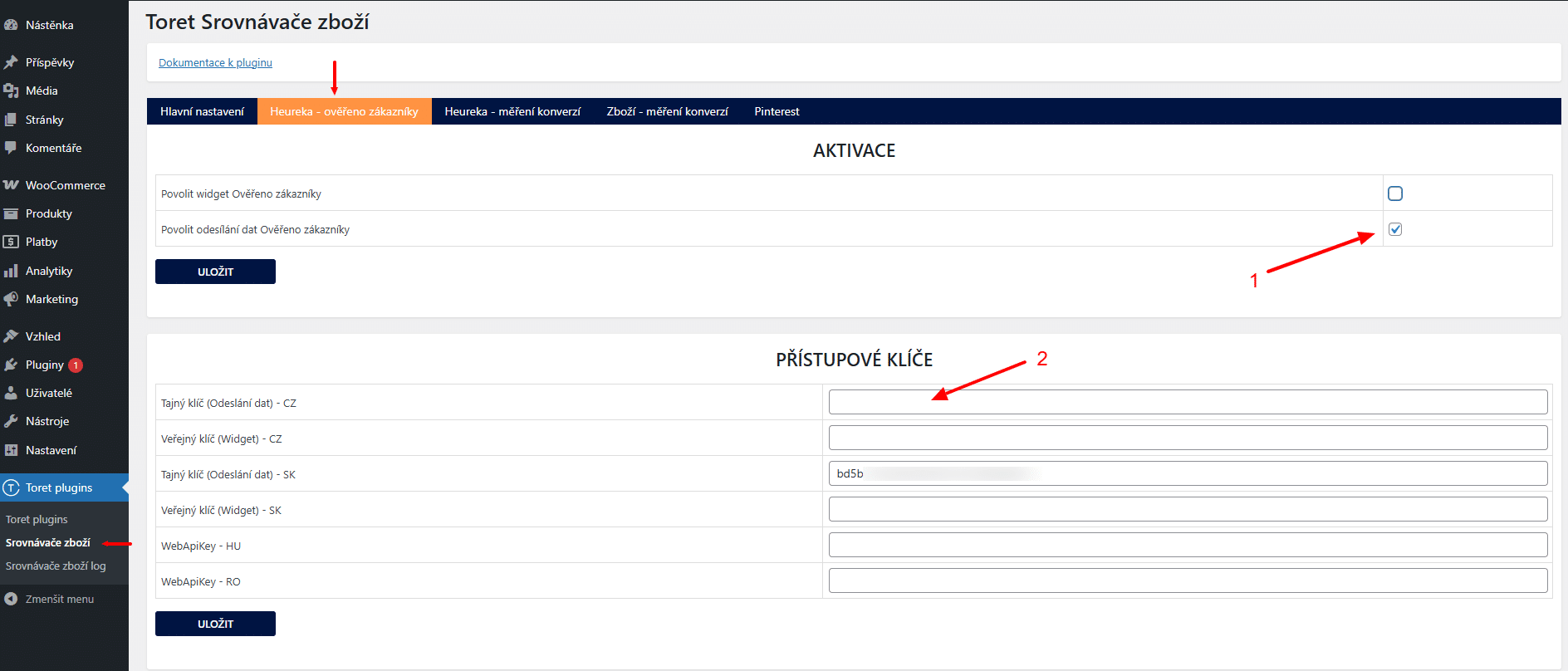Open Srovnávače zboží log submenu item
The image size is (1568, 671).
(56, 566)
